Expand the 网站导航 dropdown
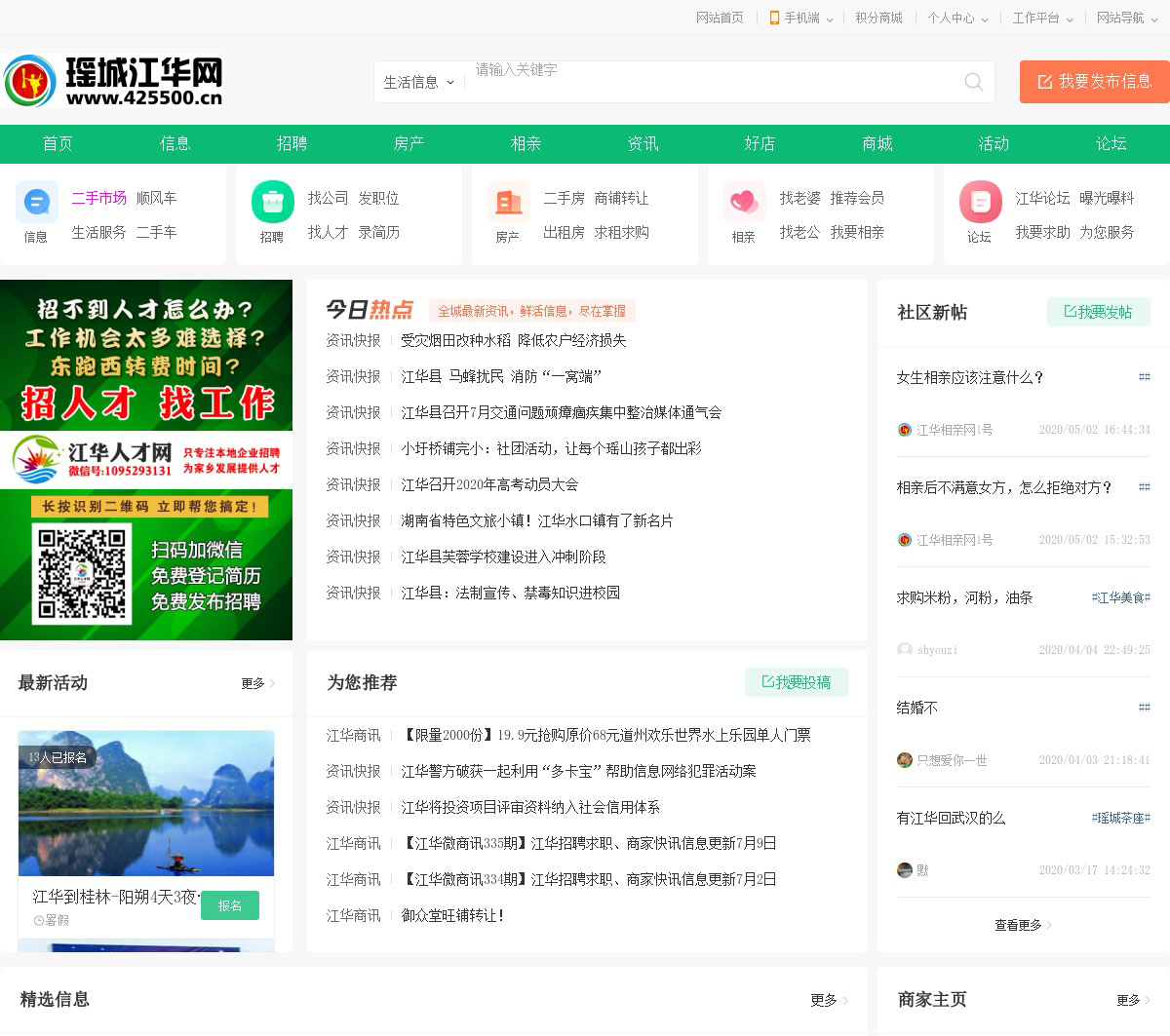Screen dimensions: 1170x1036 1126,18
